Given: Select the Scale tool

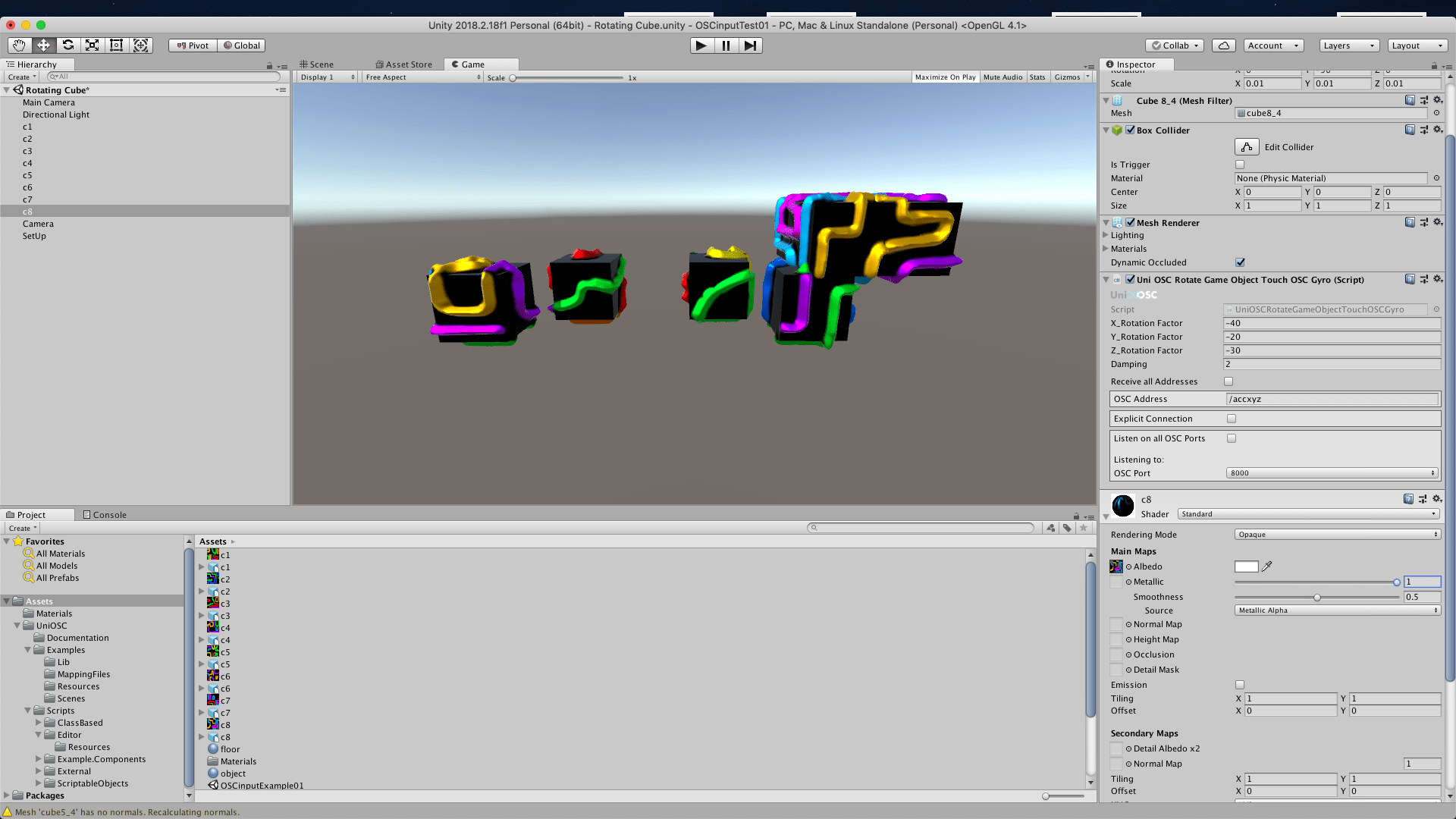Looking at the screenshot, I should [92, 45].
